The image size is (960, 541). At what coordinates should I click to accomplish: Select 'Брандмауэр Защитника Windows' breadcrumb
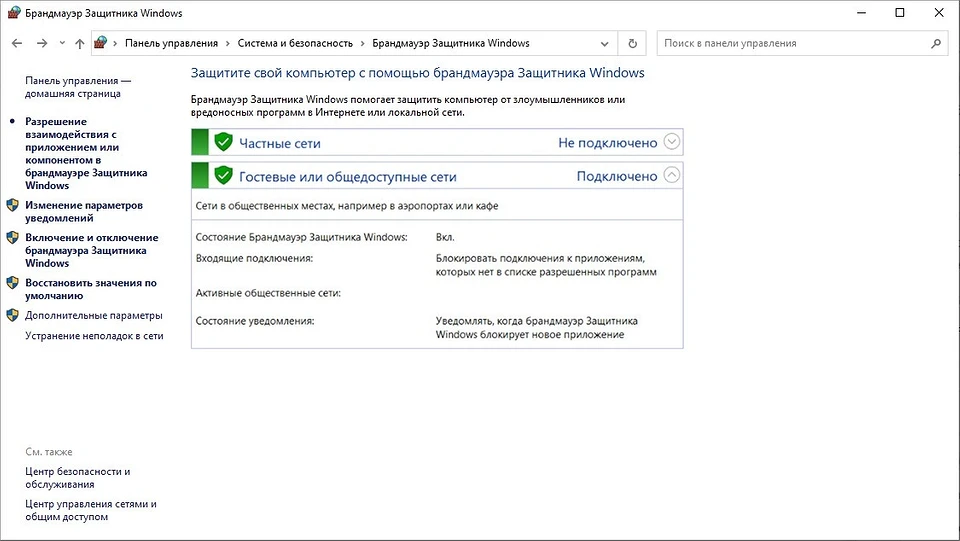click(x=451, y=43)
